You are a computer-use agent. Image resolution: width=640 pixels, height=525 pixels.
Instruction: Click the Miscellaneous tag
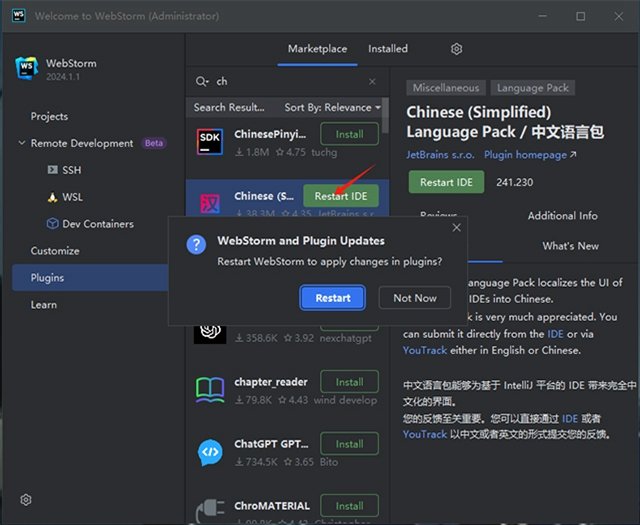(446, 88)
